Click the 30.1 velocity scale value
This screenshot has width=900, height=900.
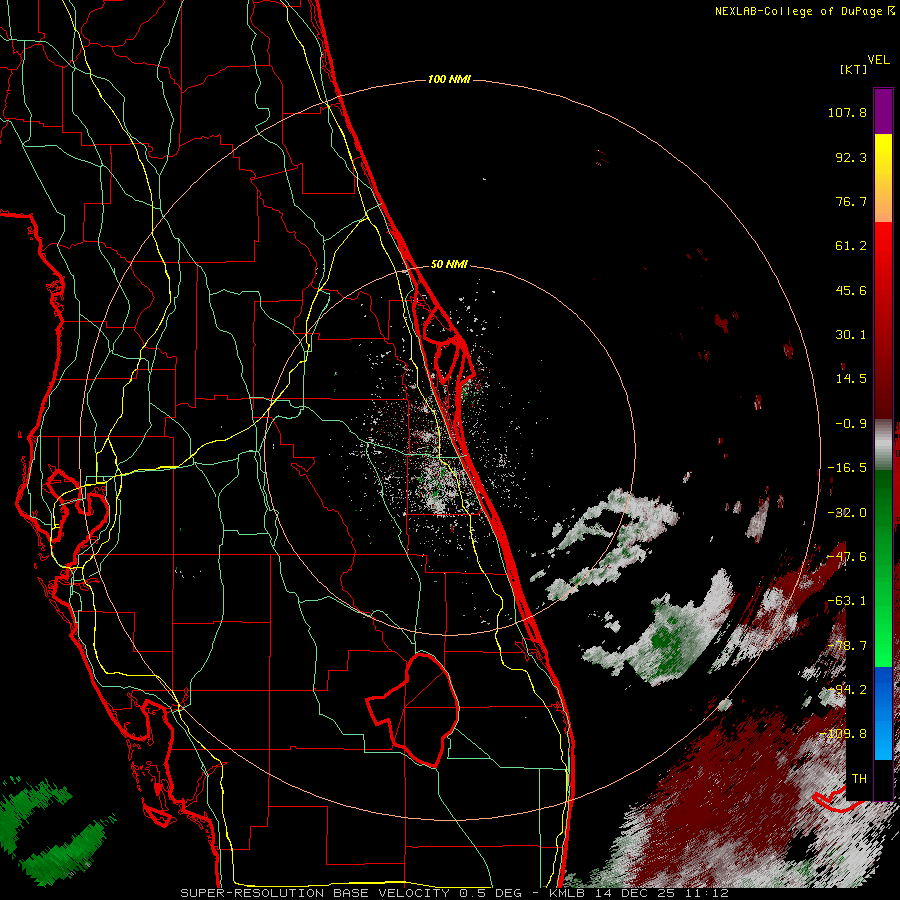pyautogui.click(x=851, y=335)
